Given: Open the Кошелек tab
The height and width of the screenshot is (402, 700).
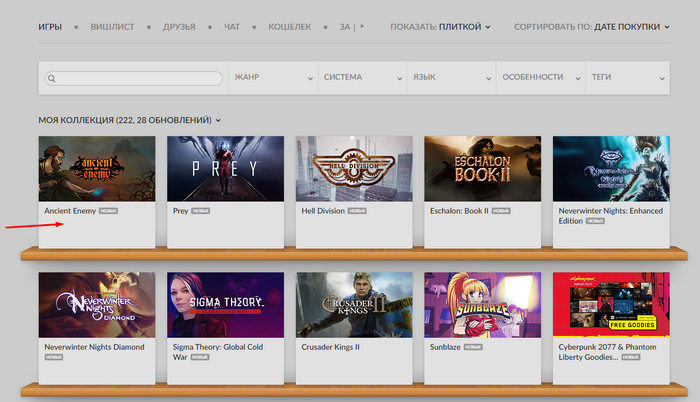Looking at the screenshot, I should pyautogui.click(x=289, y=27).
